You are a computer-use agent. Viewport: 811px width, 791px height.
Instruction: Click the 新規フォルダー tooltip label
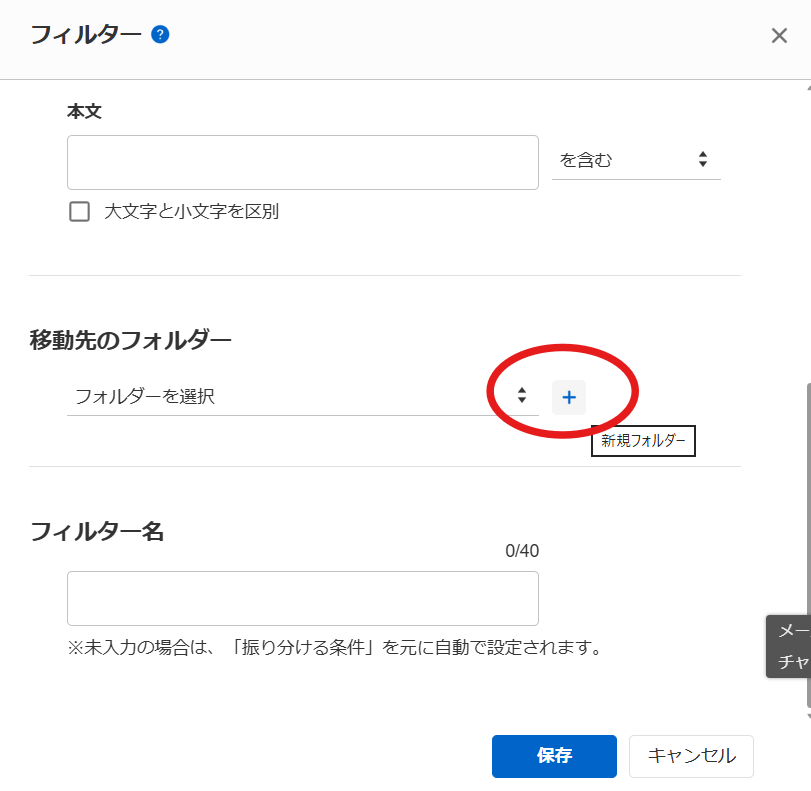(x=643, y=441)
